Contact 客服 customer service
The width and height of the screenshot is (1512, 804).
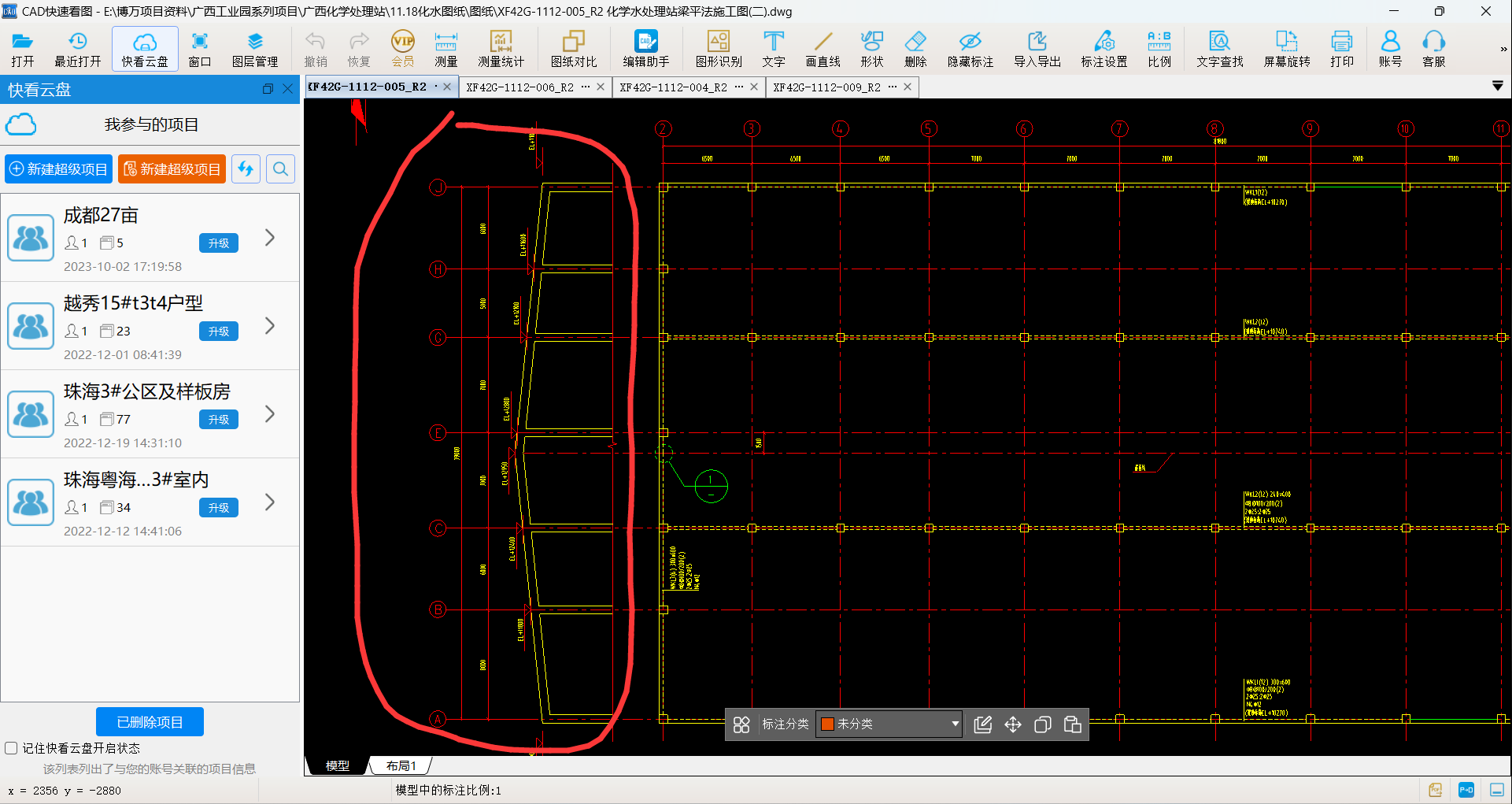pyautogui.click(x=1434, y=49)
